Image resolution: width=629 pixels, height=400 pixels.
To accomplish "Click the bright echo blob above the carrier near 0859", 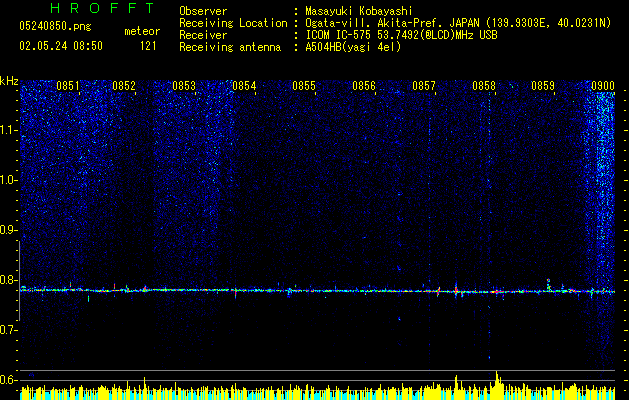I will pos(548,283).
